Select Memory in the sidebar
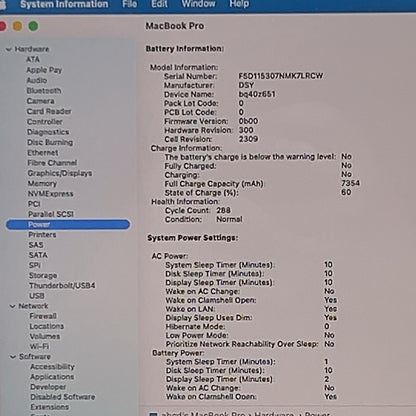 [42, 184]
